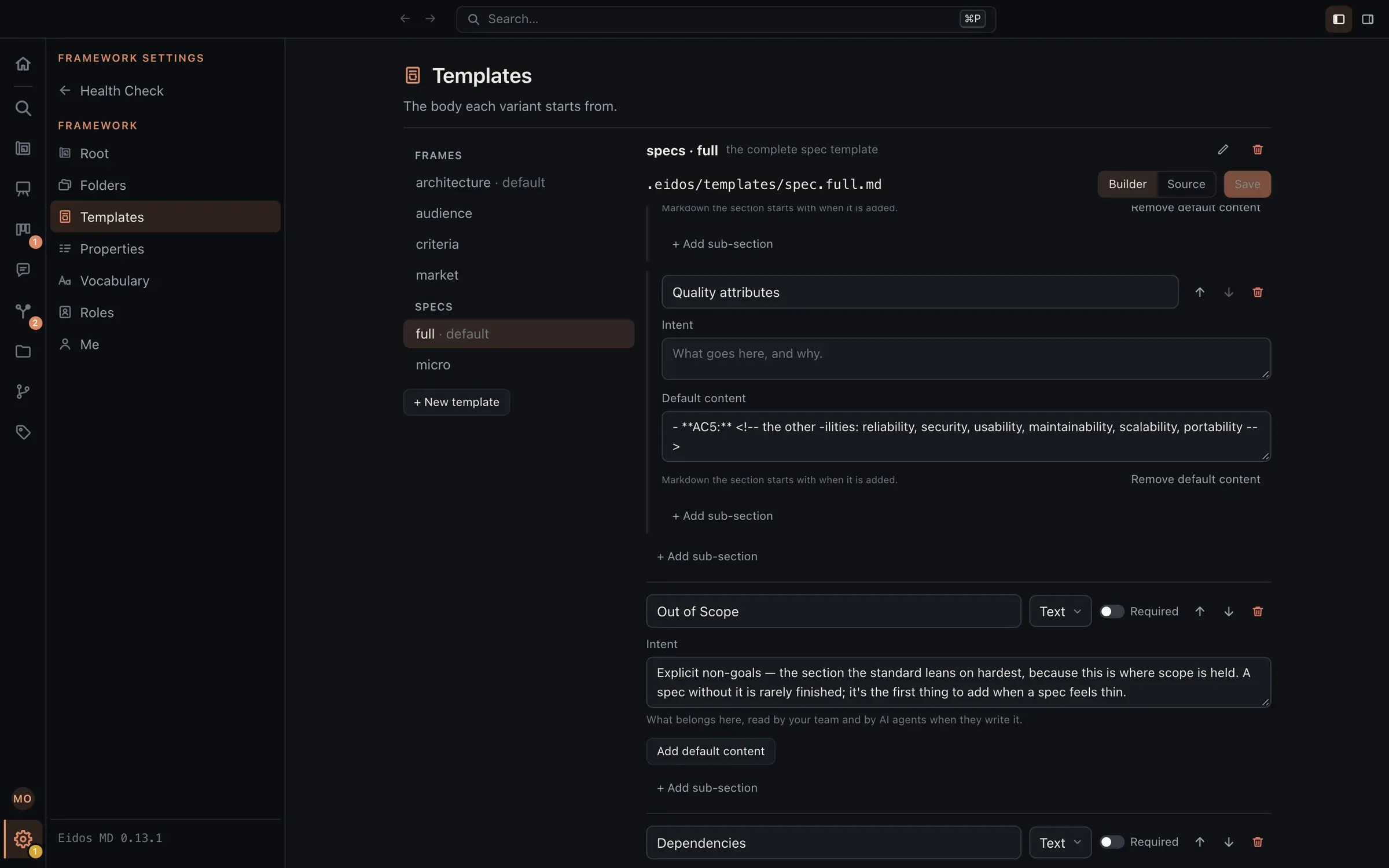Open Vocabulary in Framework settings
The height and width of the screenshot is (868, 1389).
[165, 281]
